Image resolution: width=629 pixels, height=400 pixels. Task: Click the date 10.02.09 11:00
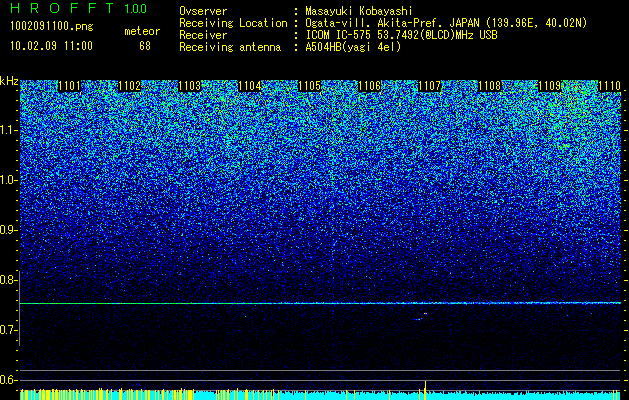(x=51, y=46)
